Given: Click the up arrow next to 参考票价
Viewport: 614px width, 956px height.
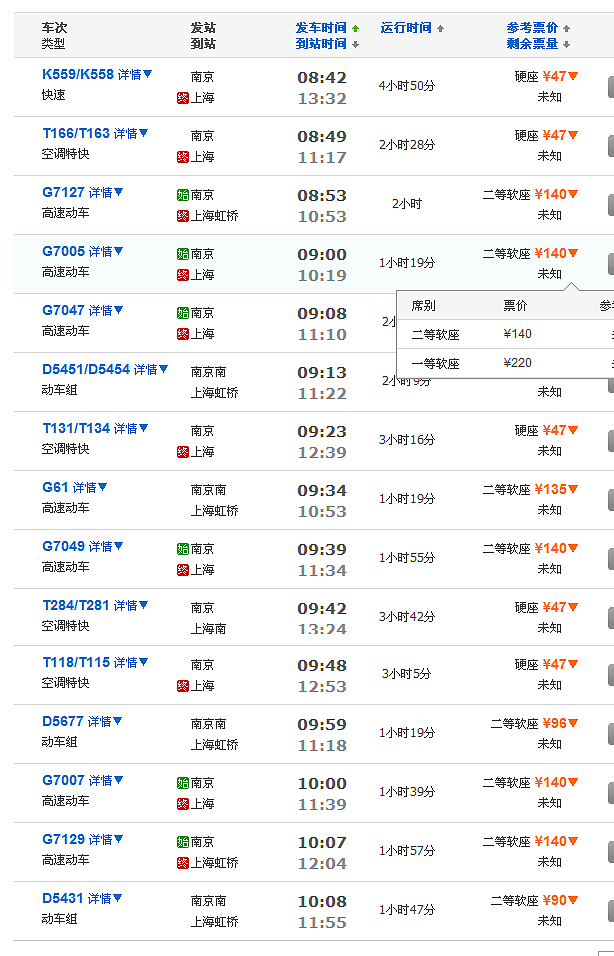Looking at the screenshot, I should pyautogui.click(x=567, y=28).
